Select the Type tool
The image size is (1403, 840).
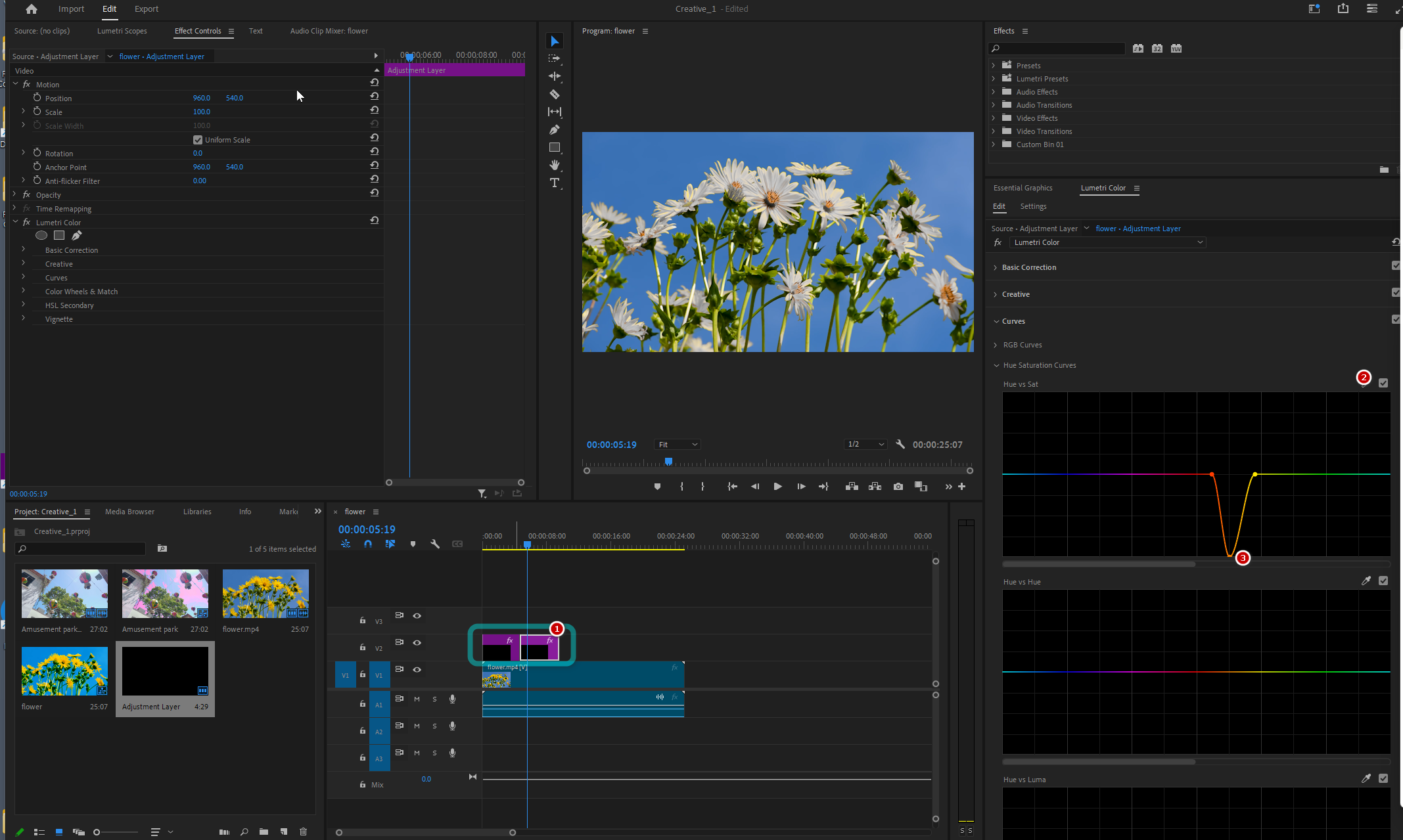(554, 183)
